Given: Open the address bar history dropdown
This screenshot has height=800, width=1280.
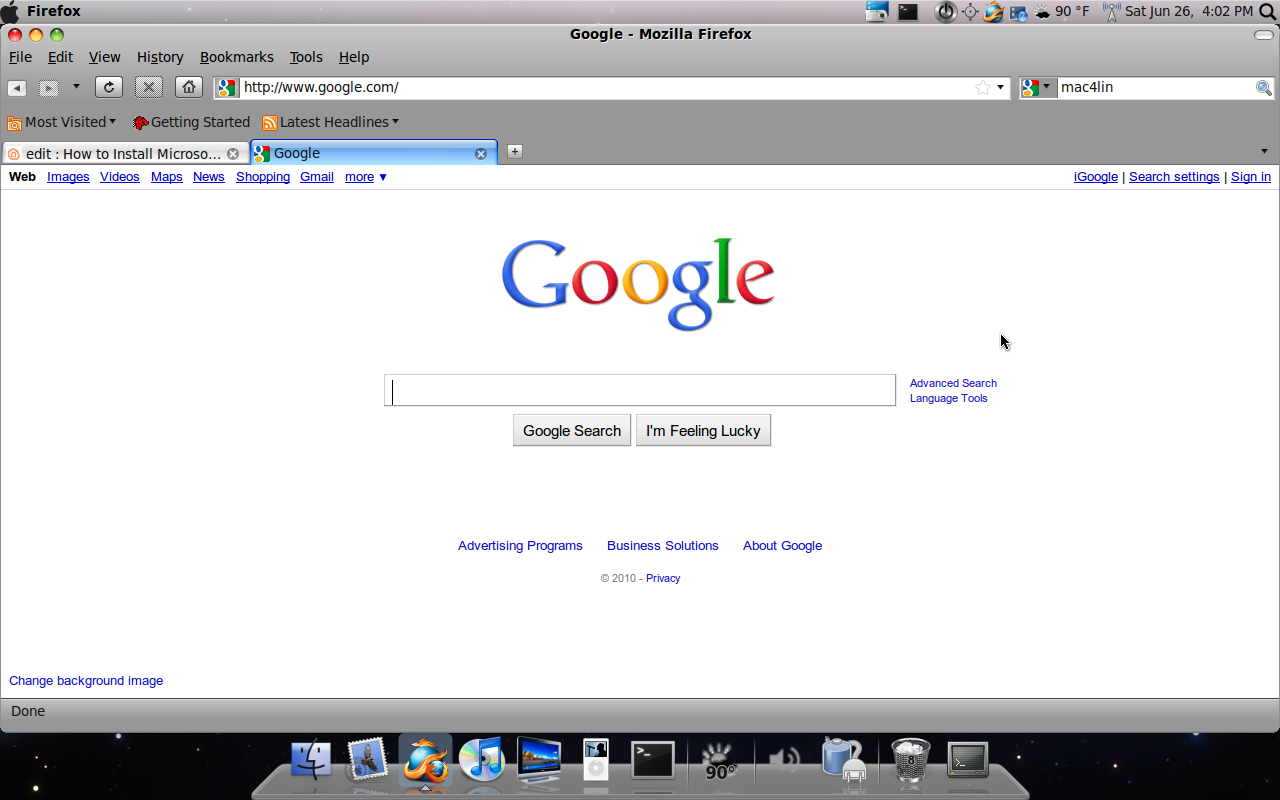Looking at the screenshot, I should coord(1000,87).
